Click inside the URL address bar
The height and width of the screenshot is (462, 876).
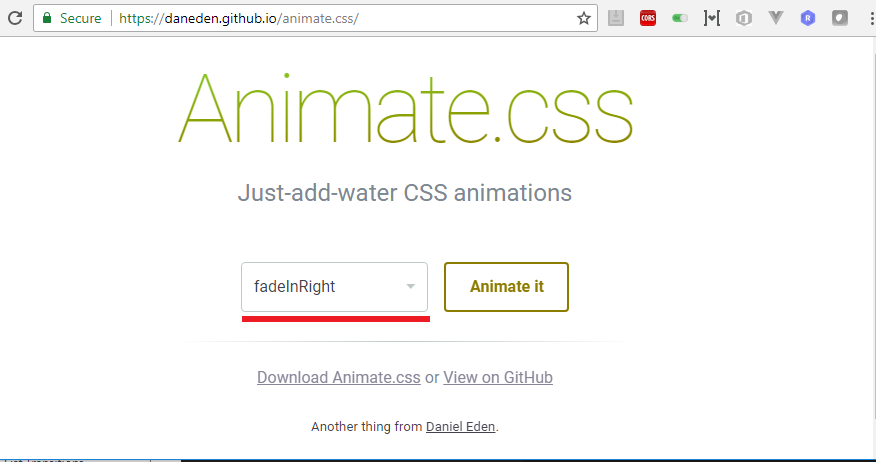[346, 18]
